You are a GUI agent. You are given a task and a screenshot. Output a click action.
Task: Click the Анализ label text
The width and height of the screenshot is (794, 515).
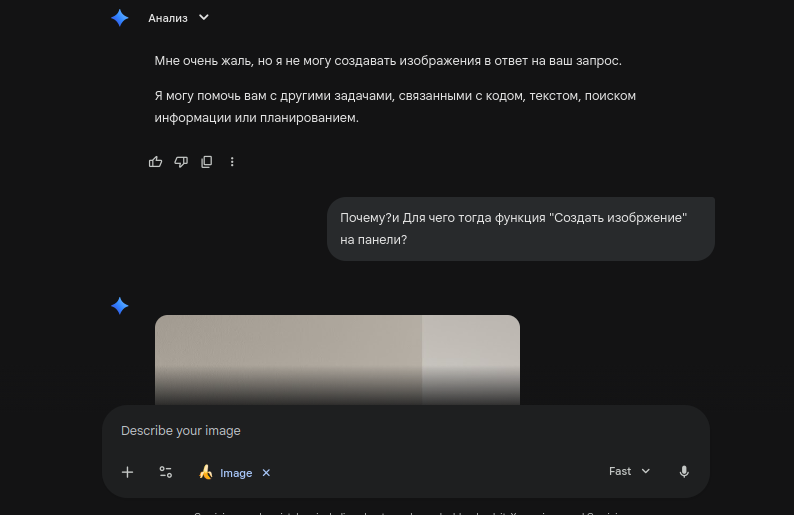[167, 18]
